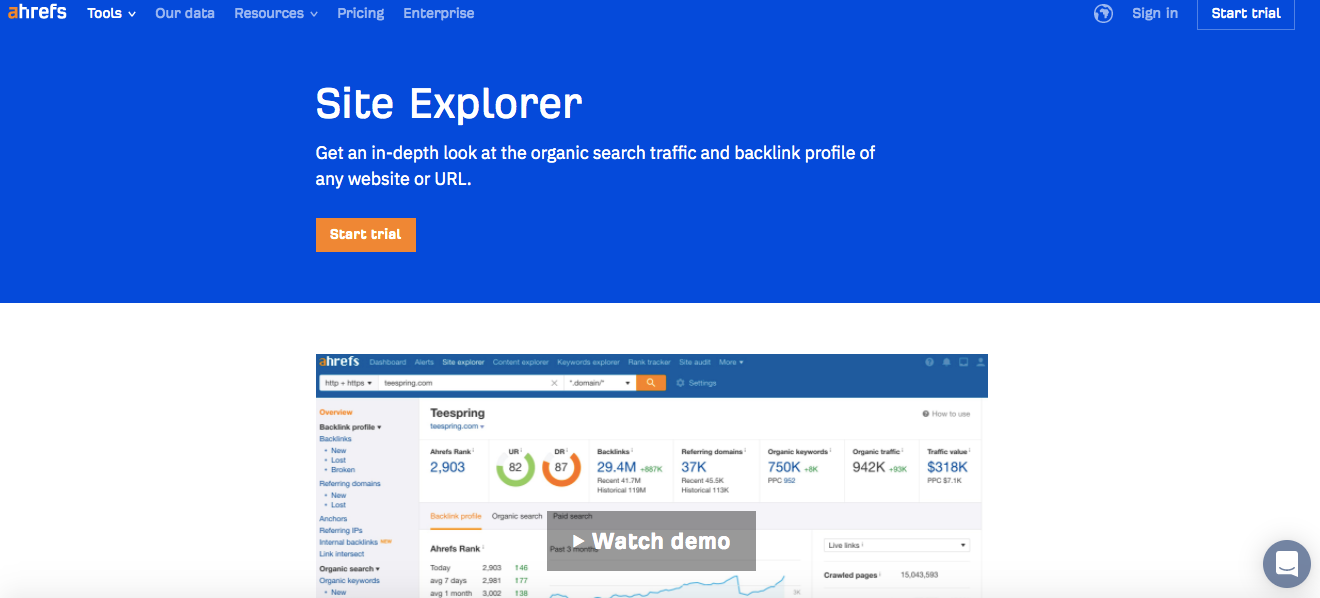The image size is (1320, 598).
Task: Open the "http + https" protocol dropdown
Action: (x=348, y=382)
